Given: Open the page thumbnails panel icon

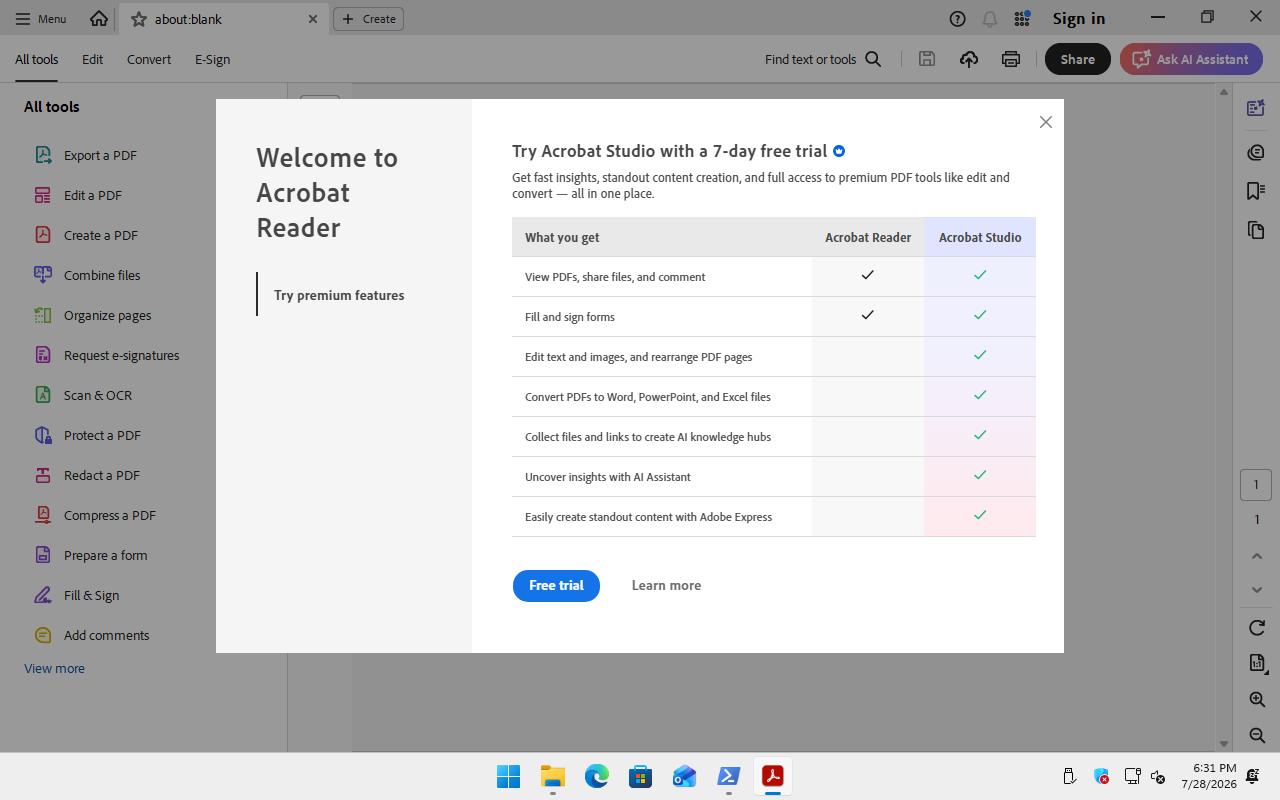Looking at the screenshot, I should pyautogui.click(x=1256, y=230).
